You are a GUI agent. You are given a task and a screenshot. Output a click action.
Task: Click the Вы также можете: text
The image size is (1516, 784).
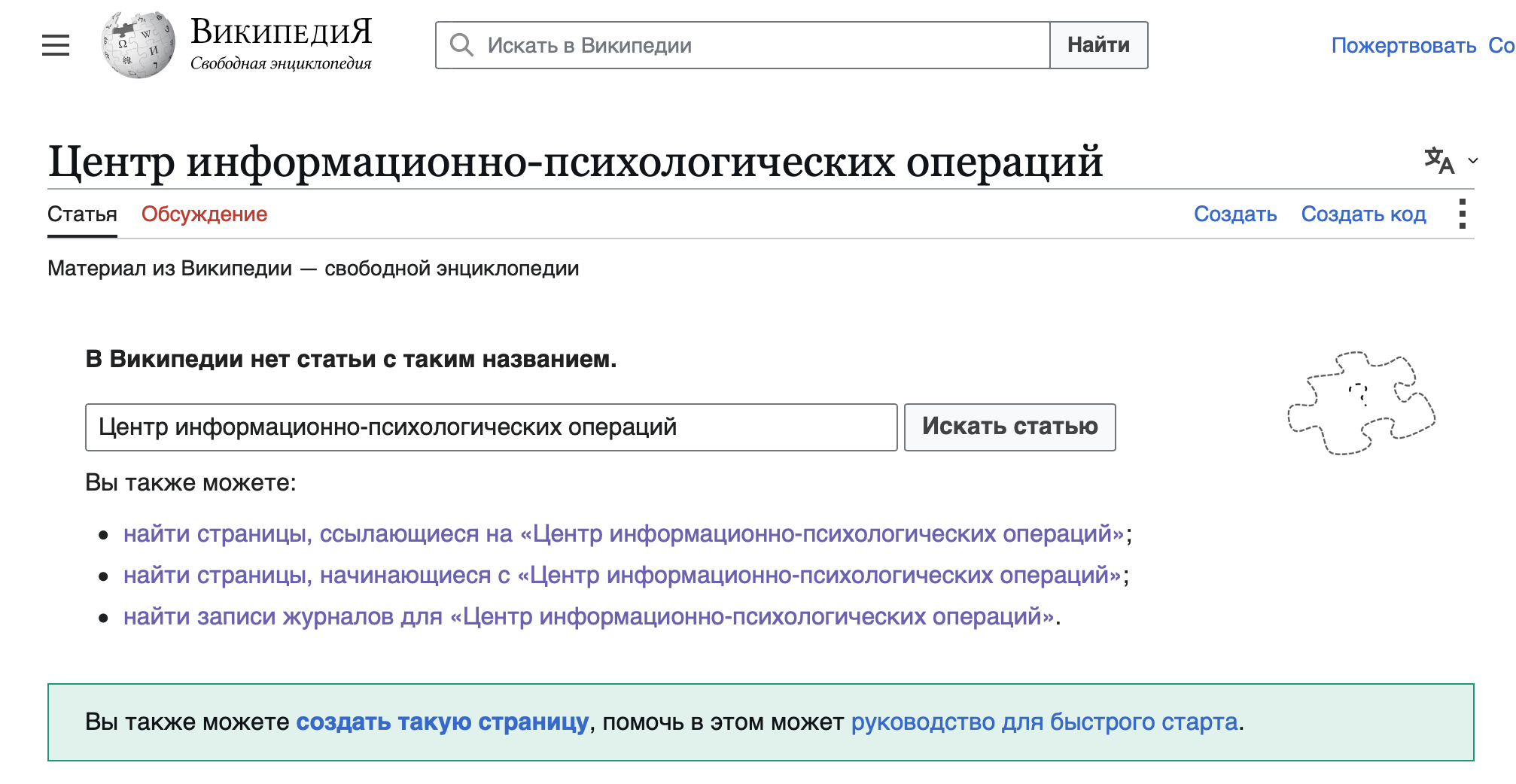[190, 482]
